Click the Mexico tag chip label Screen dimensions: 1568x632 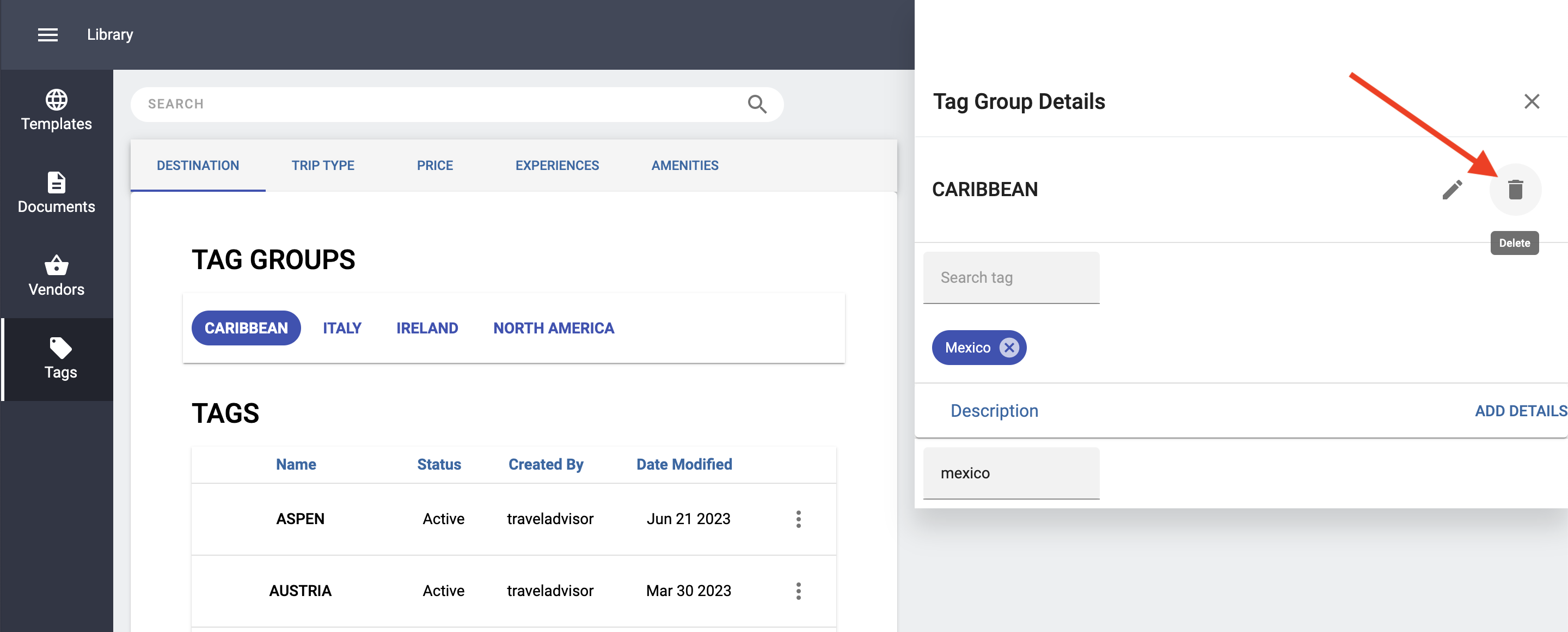(x=967, y=348)
